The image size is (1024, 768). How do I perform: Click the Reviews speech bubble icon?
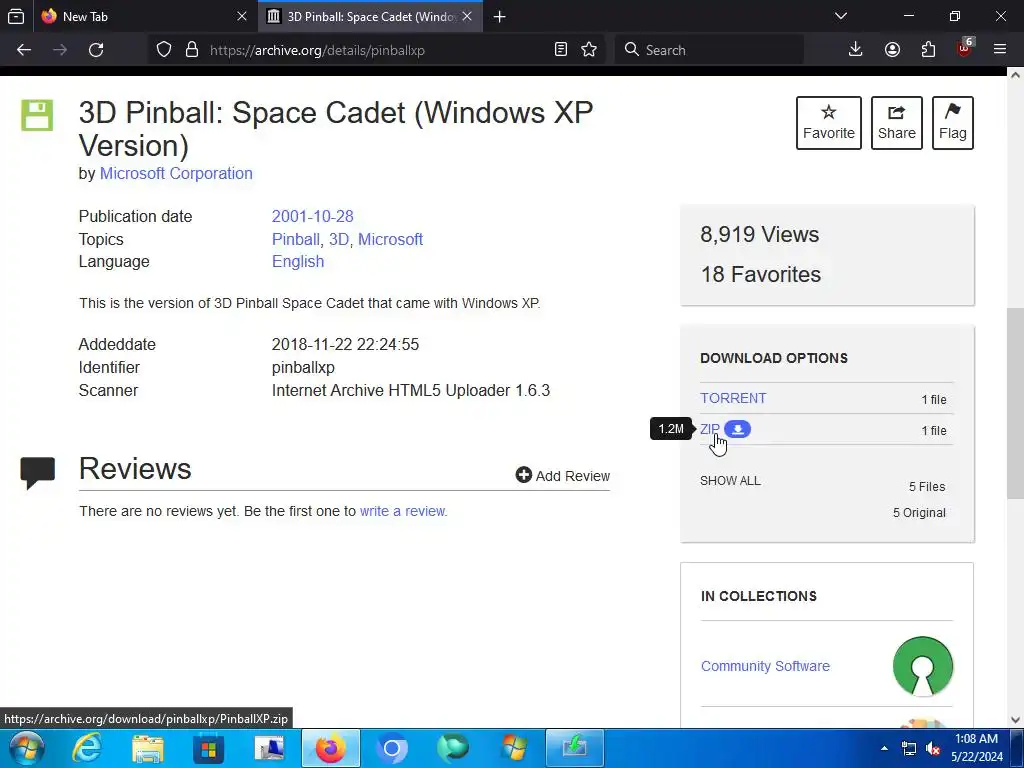pyautogui.click(x=38, y=473)
